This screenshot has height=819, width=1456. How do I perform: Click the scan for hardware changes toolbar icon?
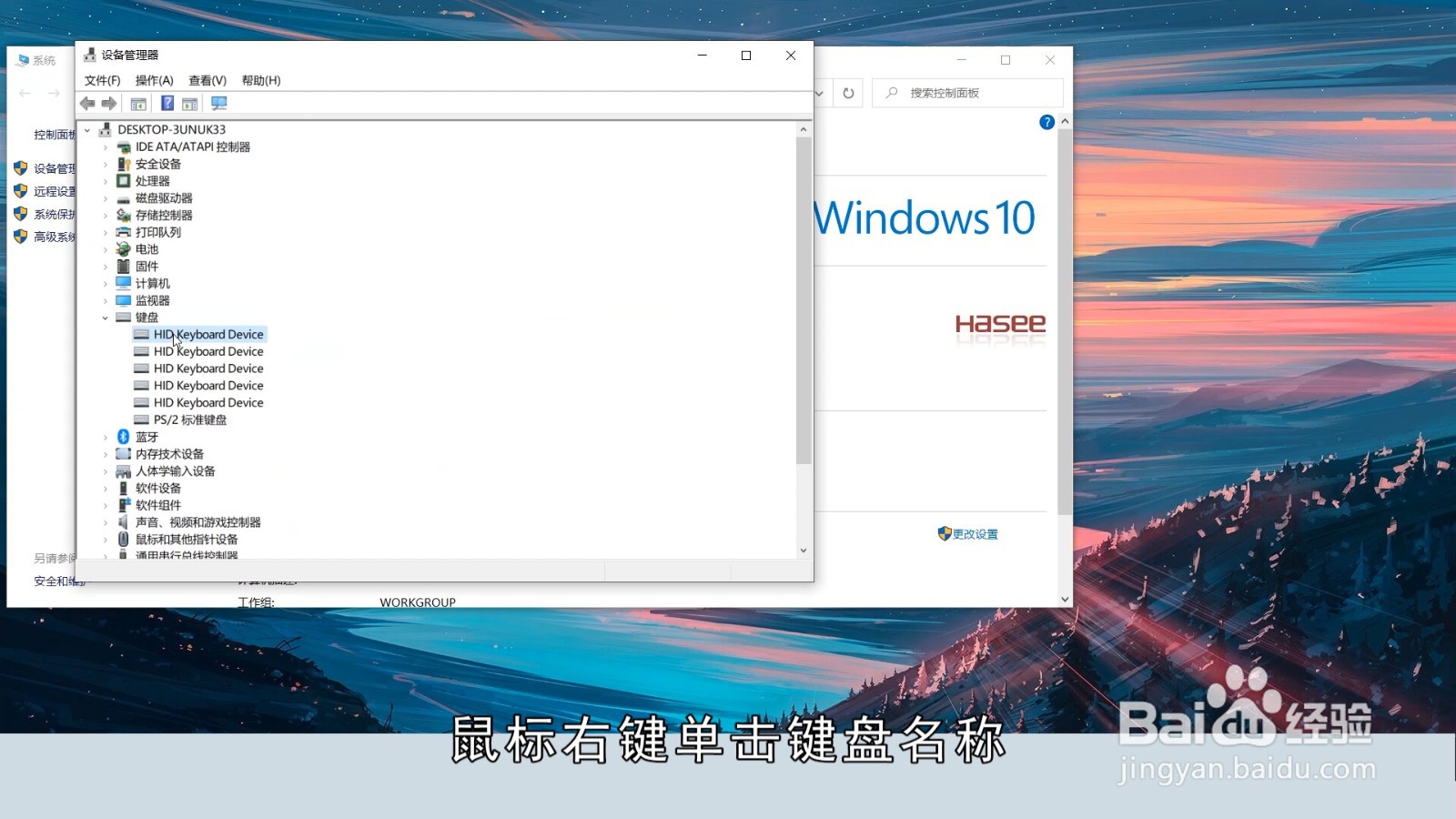click(218, 103)
